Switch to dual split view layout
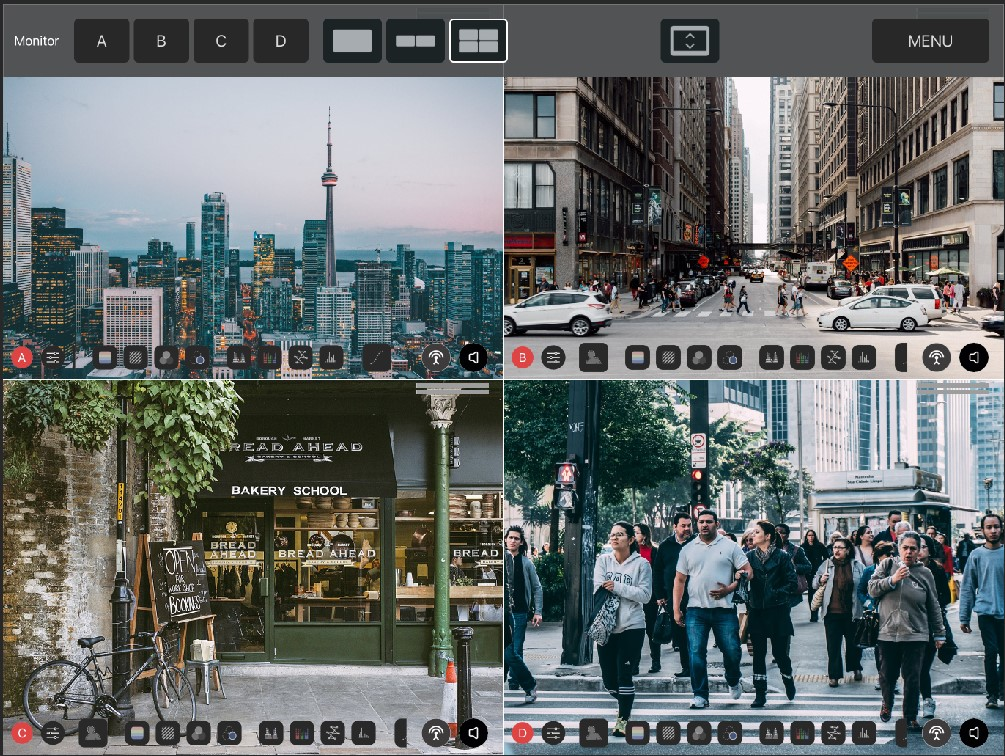1005x756 pixels. (415, 41)
